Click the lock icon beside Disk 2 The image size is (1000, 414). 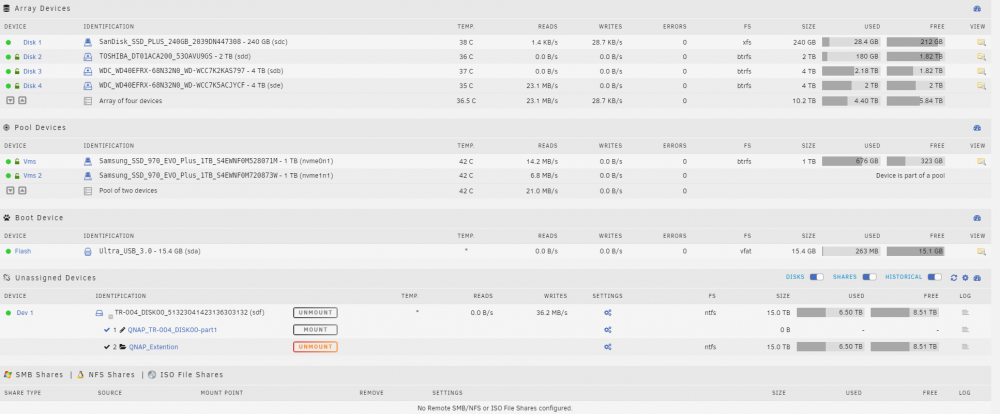17,57
